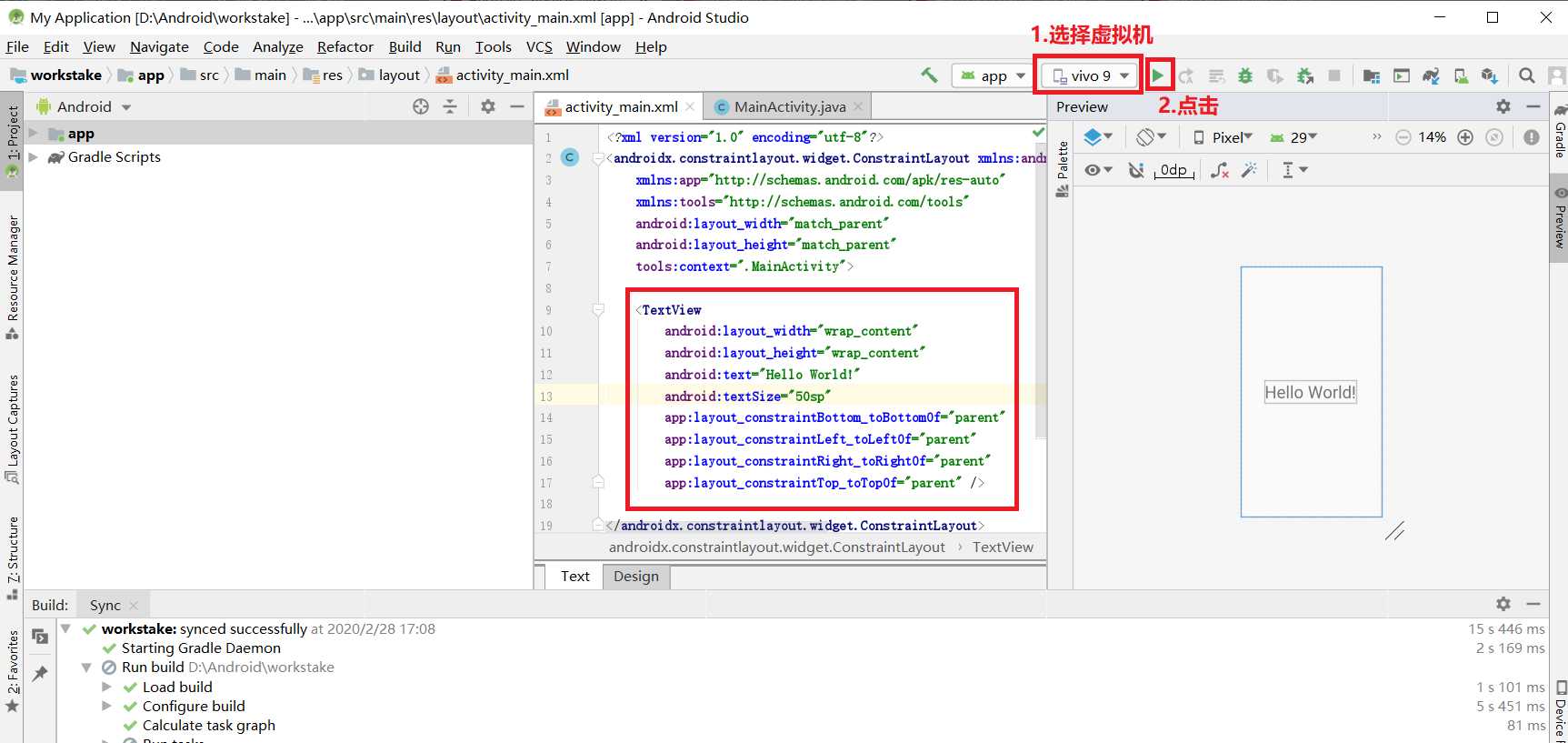The image size is (1568, 743).
Task: Click TextView in the editor breadcrumb
Action: [x=1003, y=547]
